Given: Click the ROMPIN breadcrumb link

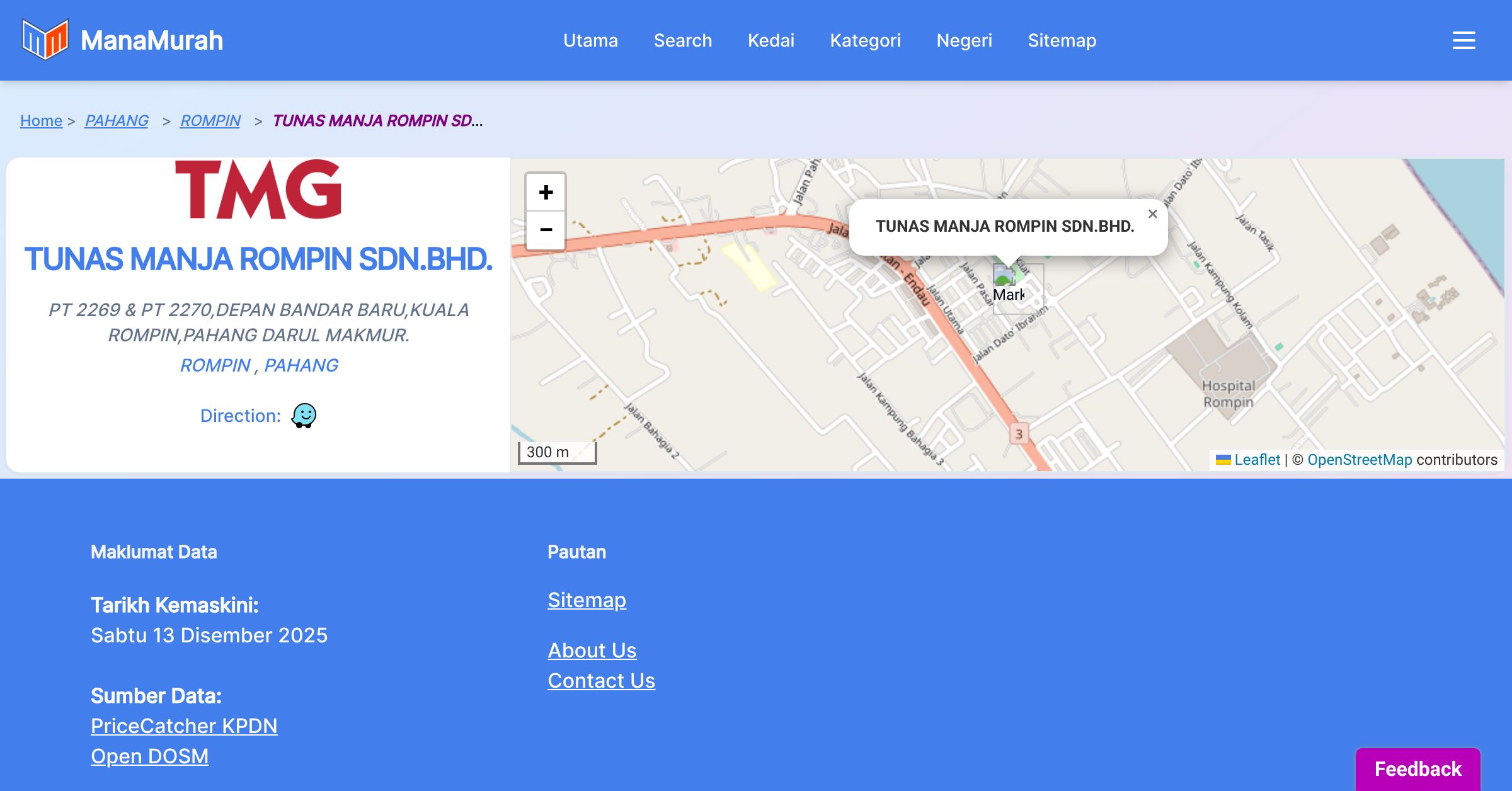Looking at the screenshot, I should point(210,120).
